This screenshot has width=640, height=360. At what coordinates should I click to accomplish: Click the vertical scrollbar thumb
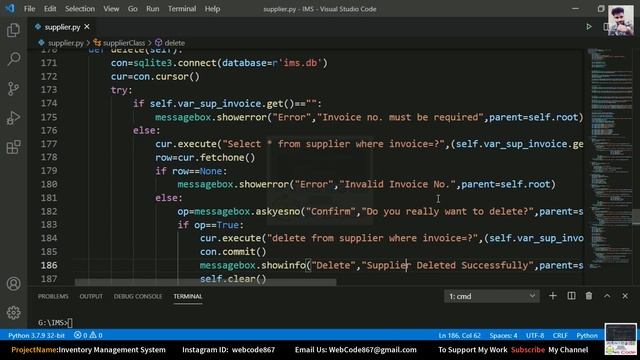tap(636, 216)
